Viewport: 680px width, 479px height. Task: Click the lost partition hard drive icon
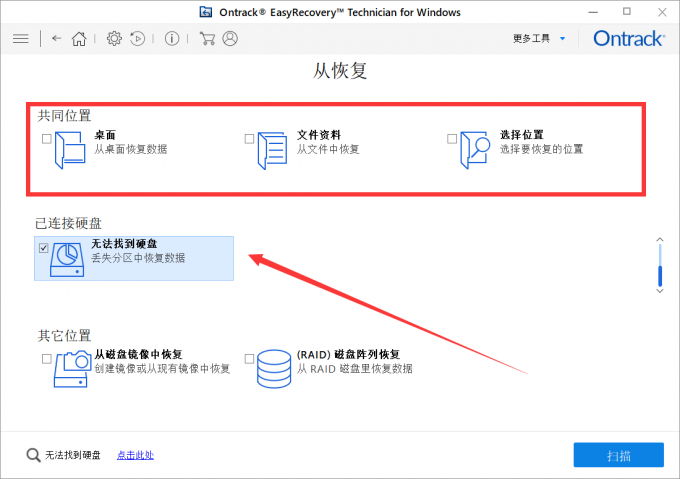tap(67, 260)
